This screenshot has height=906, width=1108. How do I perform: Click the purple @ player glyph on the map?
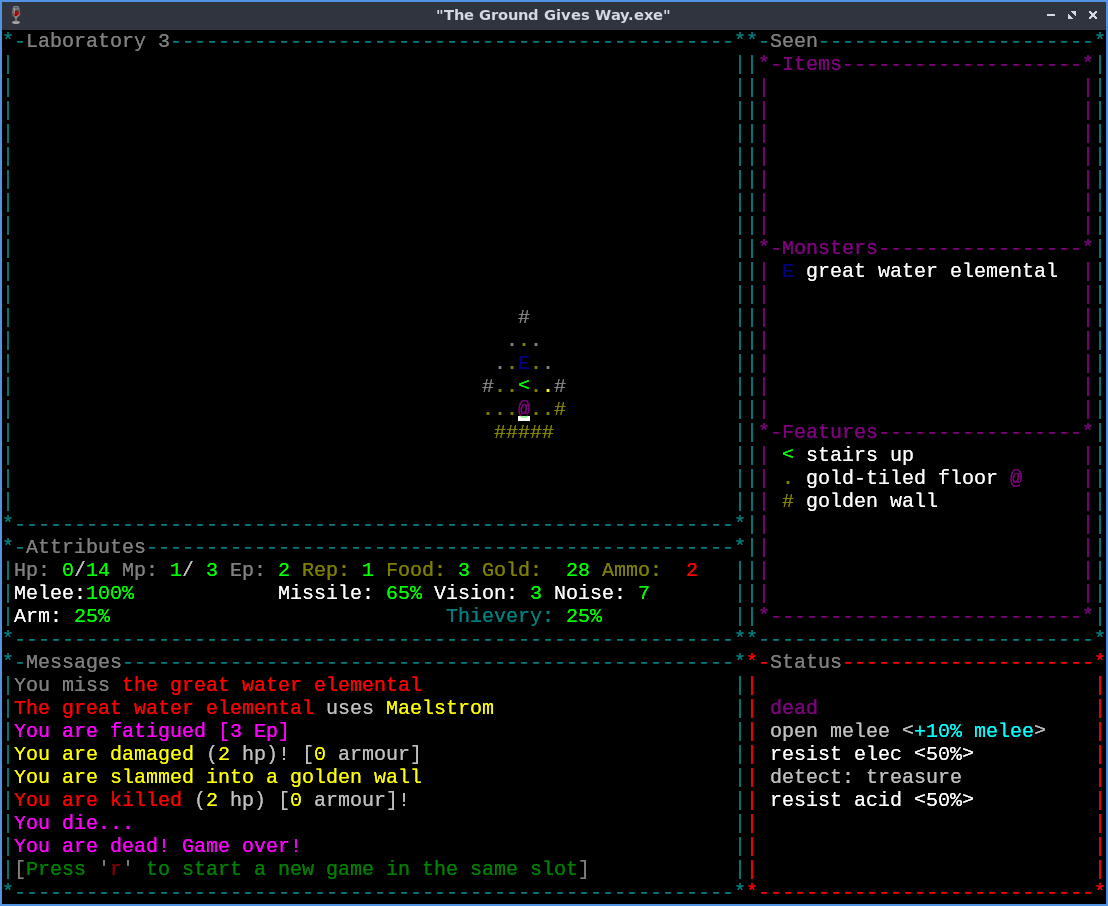(x=524, y=408)
